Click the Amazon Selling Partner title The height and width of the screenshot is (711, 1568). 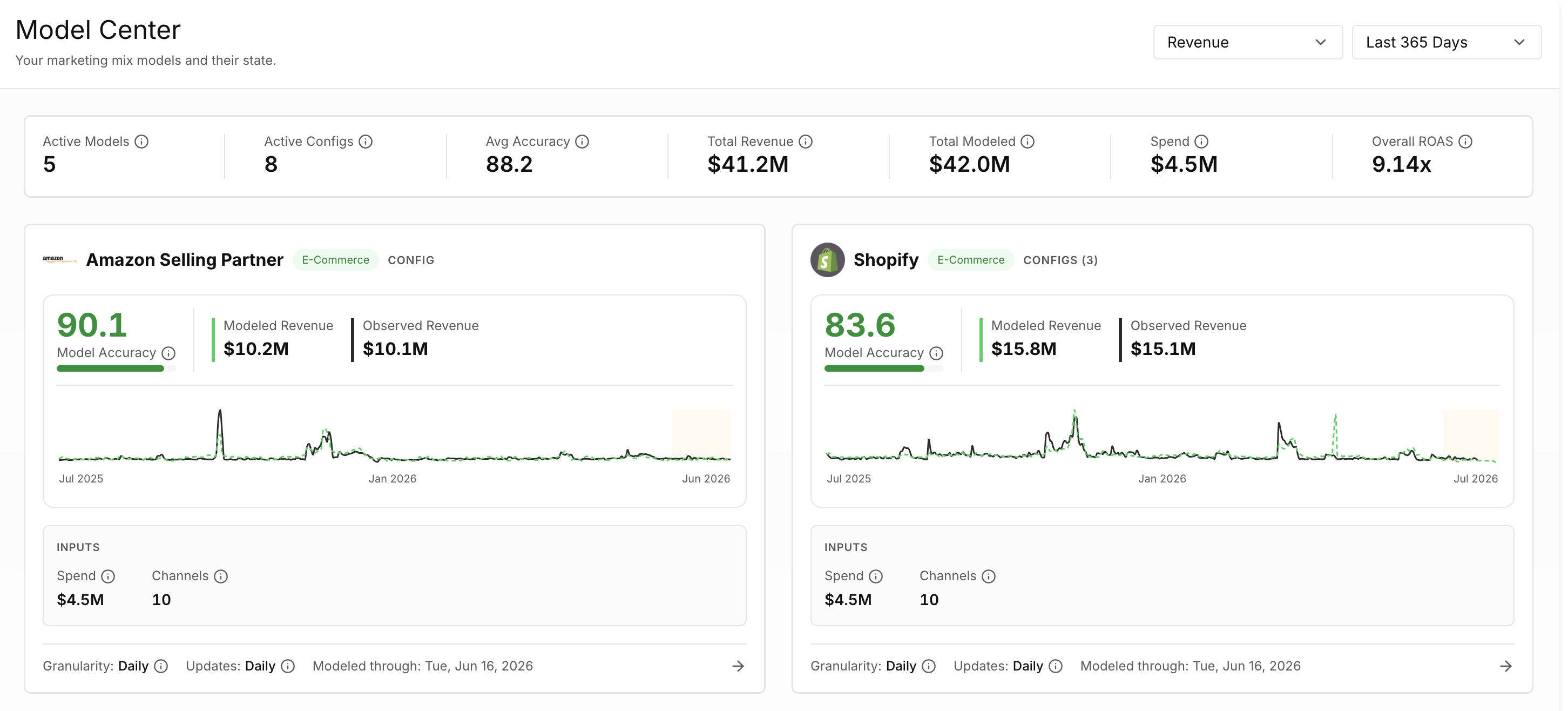coord(185,259)
